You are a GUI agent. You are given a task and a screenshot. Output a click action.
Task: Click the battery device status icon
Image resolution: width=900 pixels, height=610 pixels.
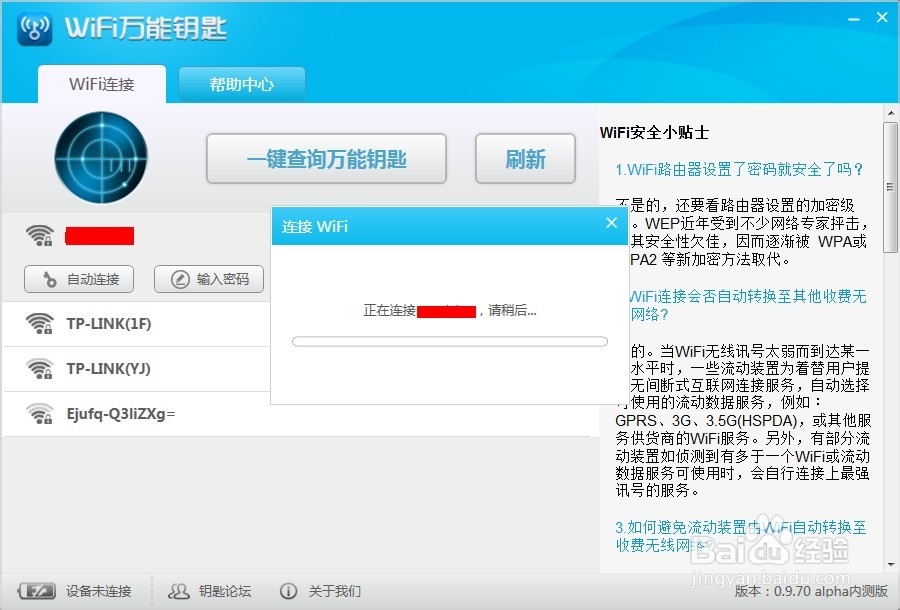(x=37, y=590)
